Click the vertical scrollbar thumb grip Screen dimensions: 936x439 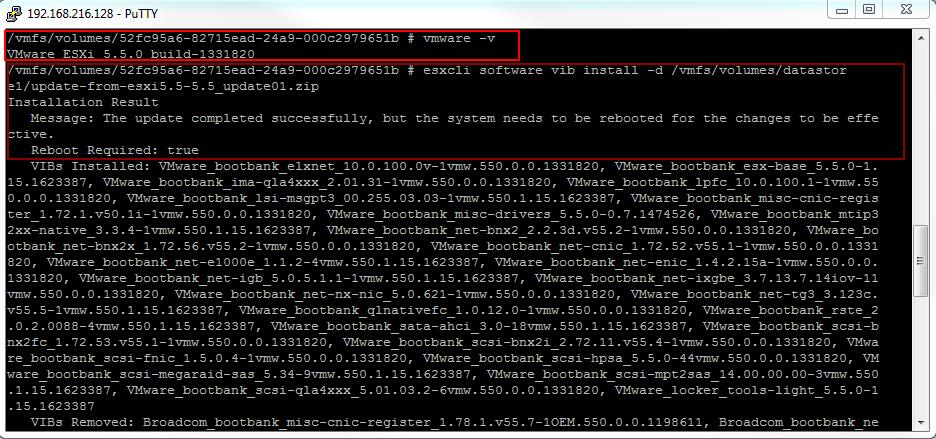921,262
